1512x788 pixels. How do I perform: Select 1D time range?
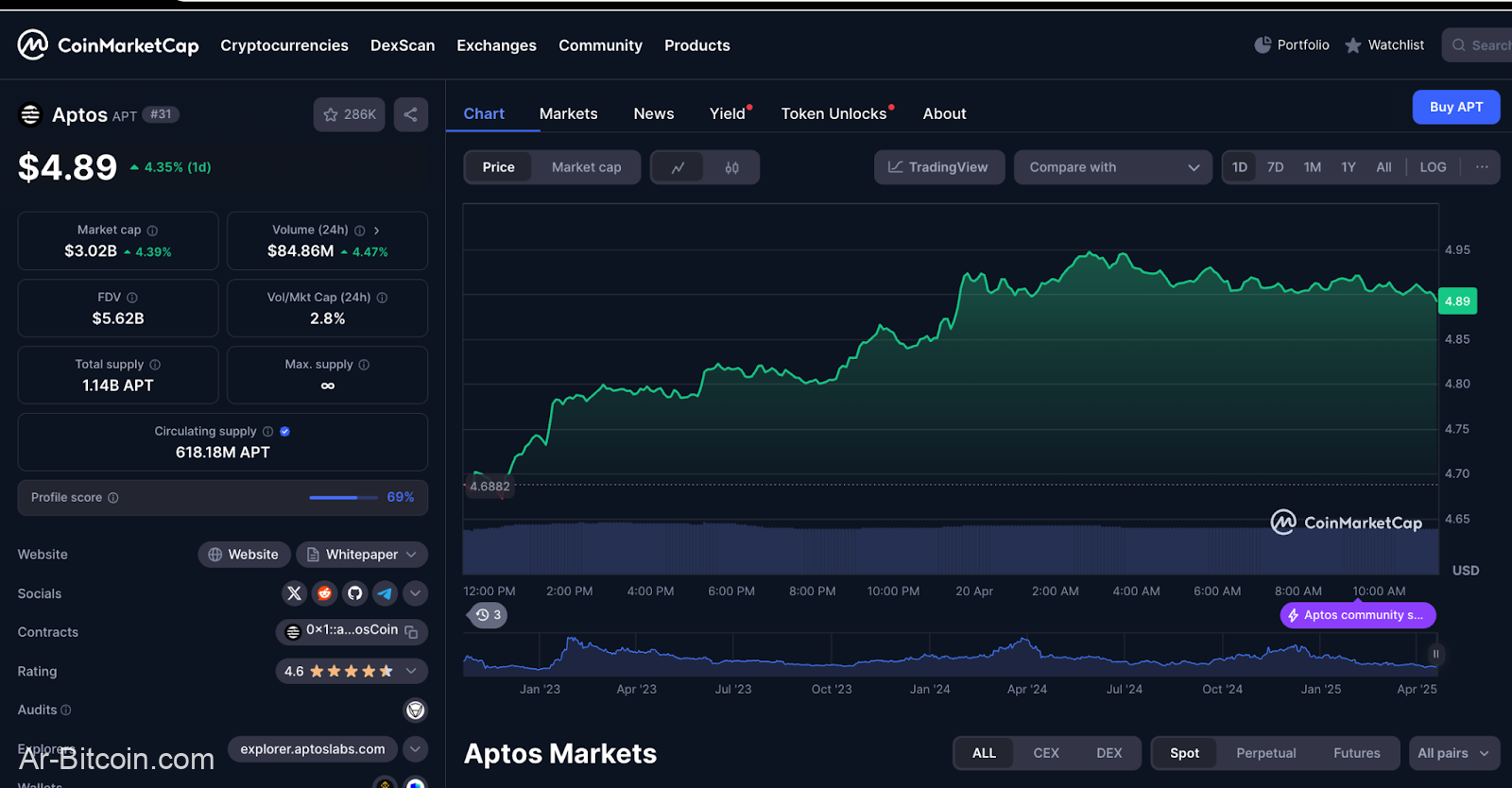(x=1240, y=167)
